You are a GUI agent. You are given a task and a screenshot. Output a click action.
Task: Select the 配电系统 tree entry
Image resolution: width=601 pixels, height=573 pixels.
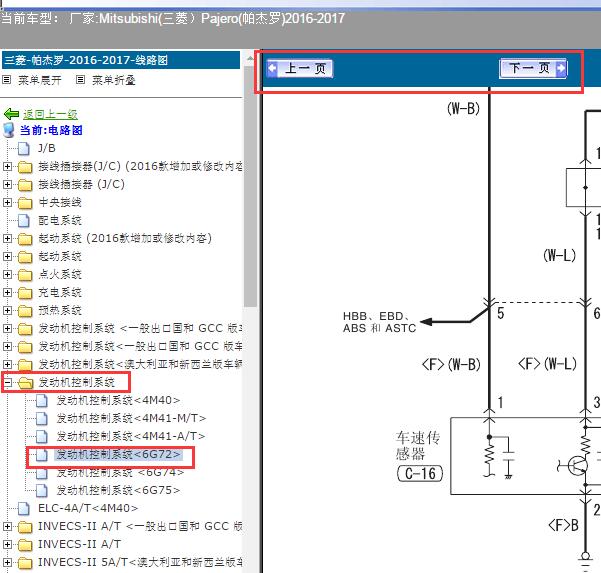(60, 220)
